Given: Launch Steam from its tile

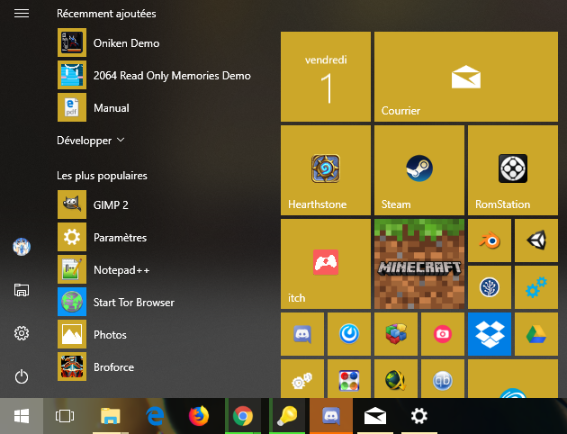Looking at the screenshot, I should pos(419,170).
